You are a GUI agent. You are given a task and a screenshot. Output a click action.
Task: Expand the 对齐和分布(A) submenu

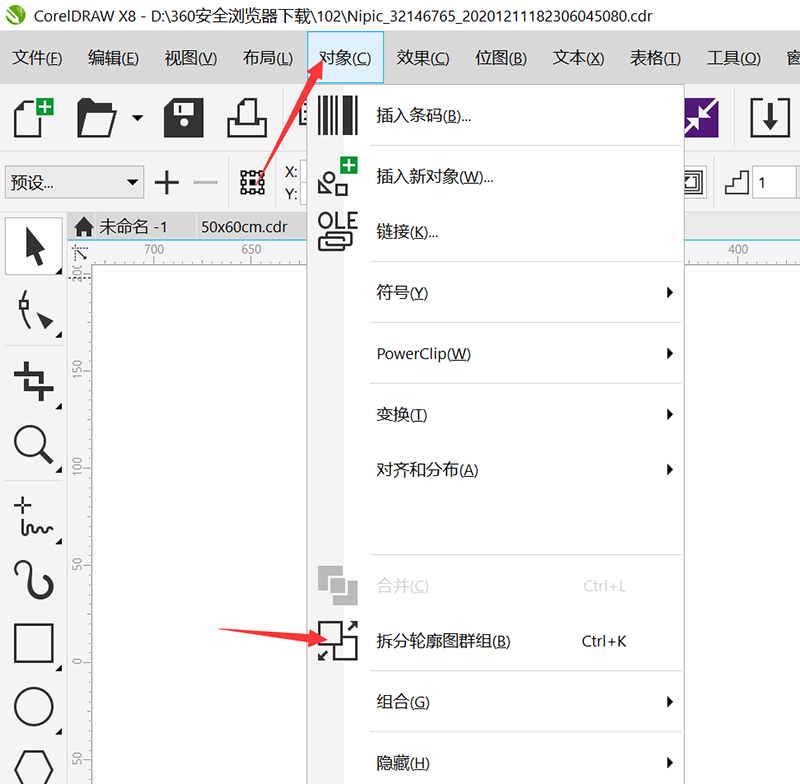pos(496,470)
